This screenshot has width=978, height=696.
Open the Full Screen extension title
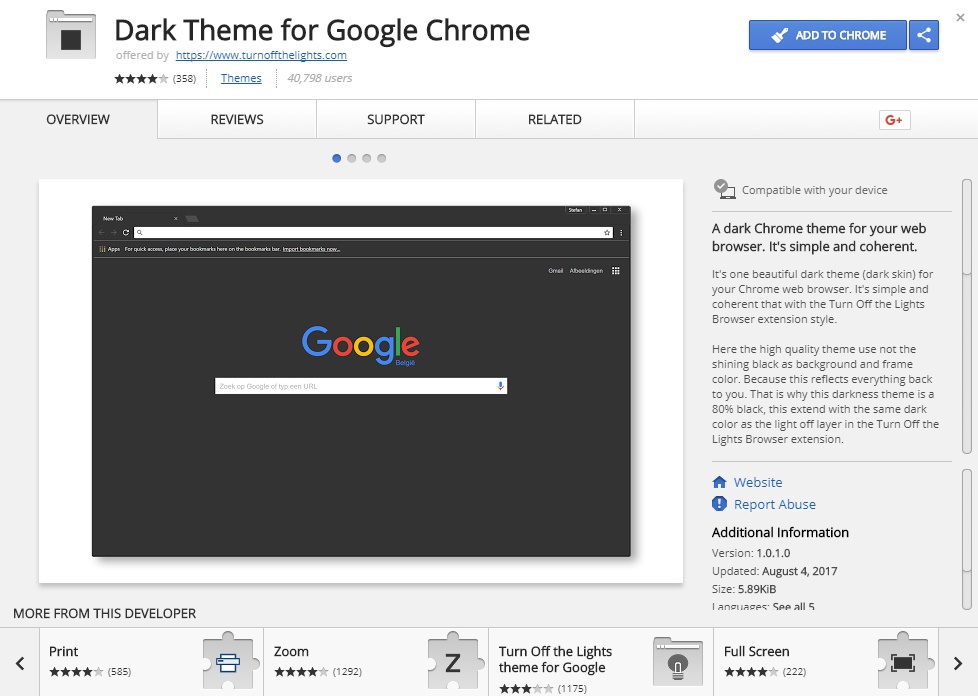(757, 651)
